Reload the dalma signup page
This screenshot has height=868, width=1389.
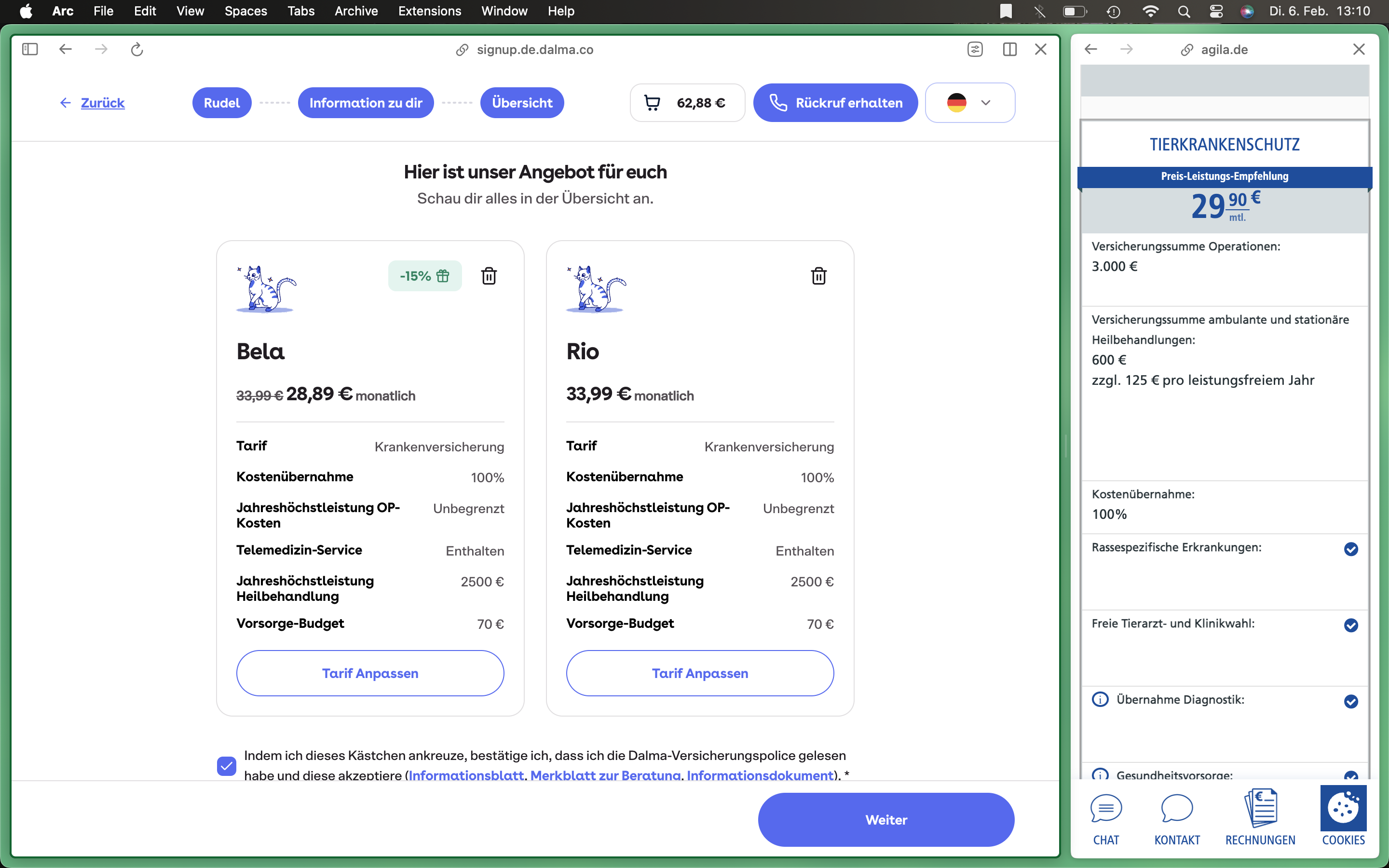coord(136,49)
